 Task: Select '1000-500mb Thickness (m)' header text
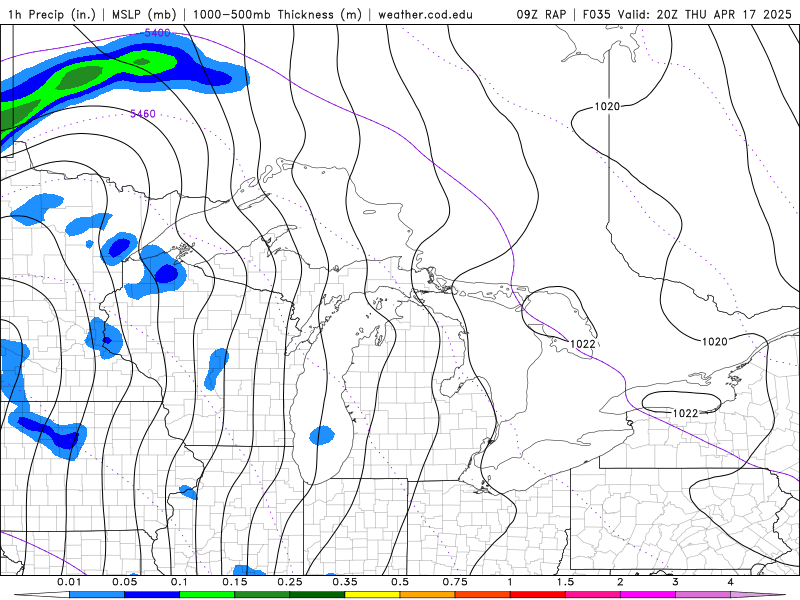pyautogui.click(x=277, y=14)
